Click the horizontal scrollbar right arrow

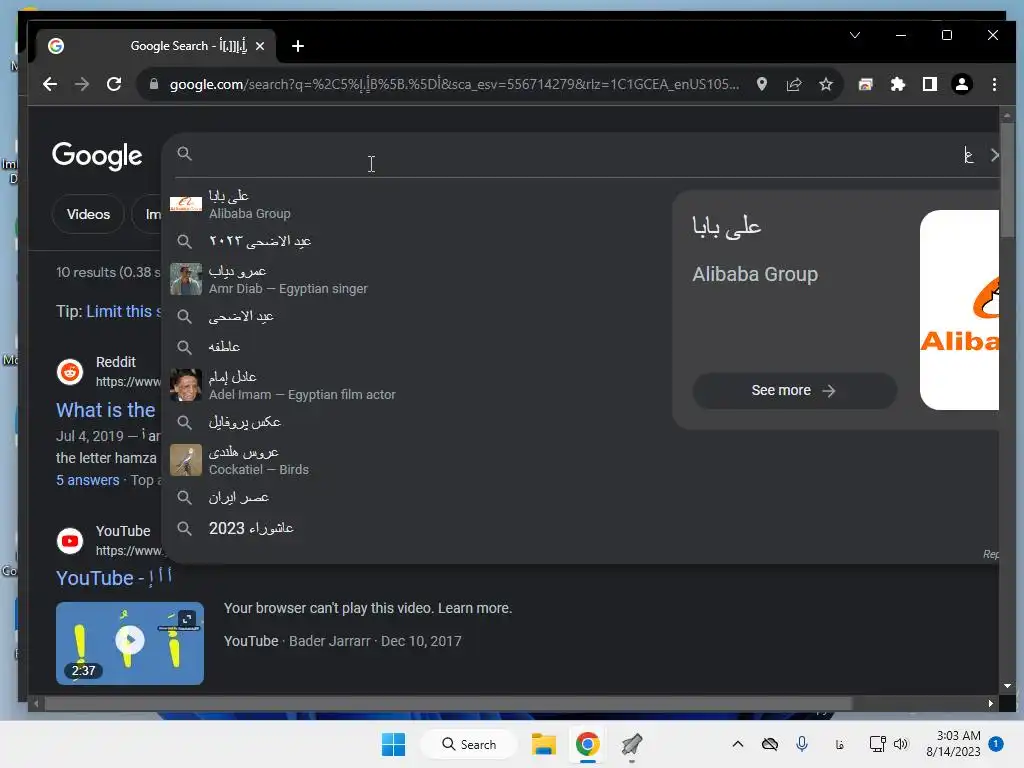click(991, 703)
